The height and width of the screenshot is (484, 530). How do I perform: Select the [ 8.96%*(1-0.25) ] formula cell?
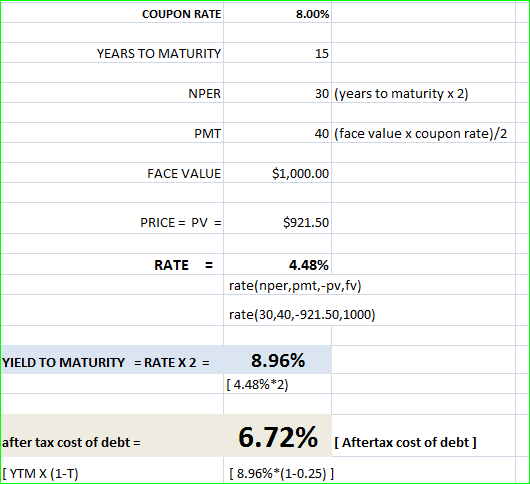282,474
